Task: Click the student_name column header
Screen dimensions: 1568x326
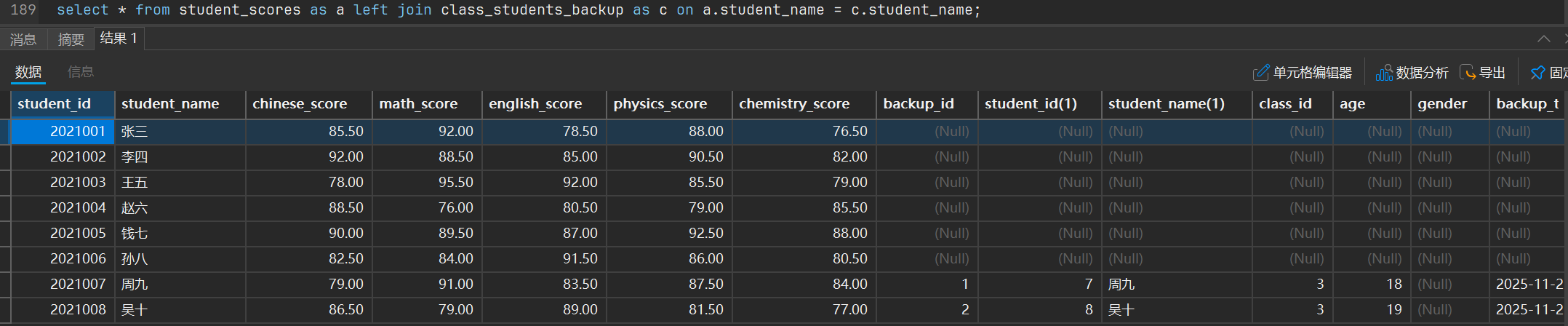Action: (180, 104)
